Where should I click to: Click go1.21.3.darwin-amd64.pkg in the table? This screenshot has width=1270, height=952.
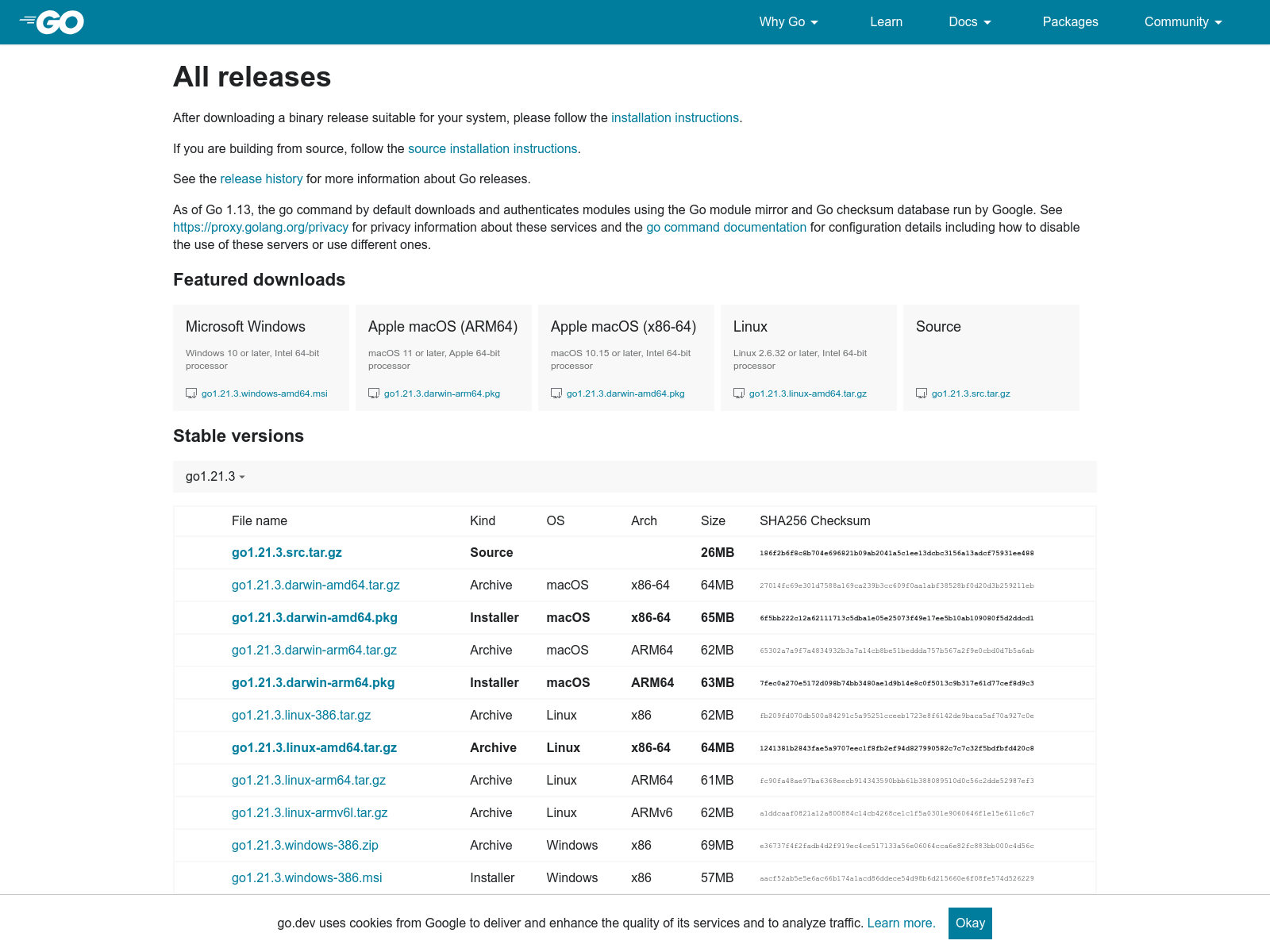(x=314, y=618)
